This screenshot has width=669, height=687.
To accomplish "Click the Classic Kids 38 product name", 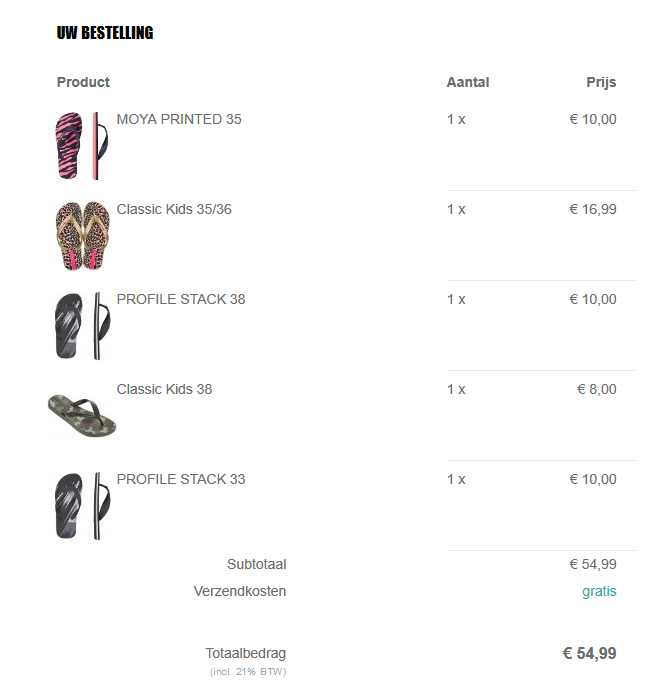I will (164, 390).
